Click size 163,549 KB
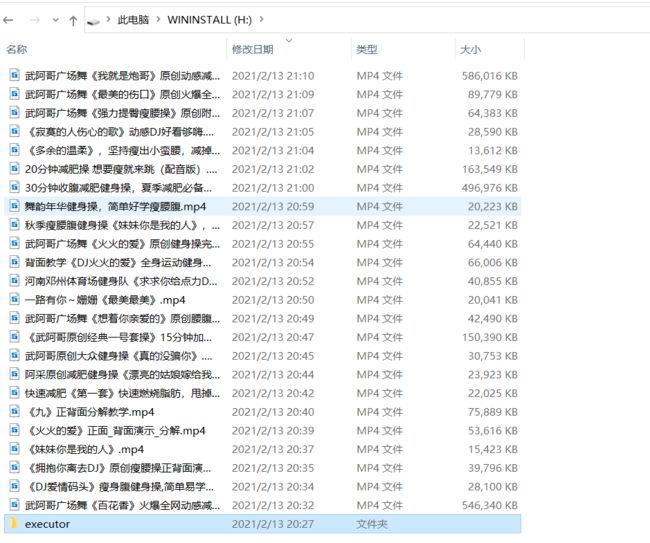 pos(490,169)
